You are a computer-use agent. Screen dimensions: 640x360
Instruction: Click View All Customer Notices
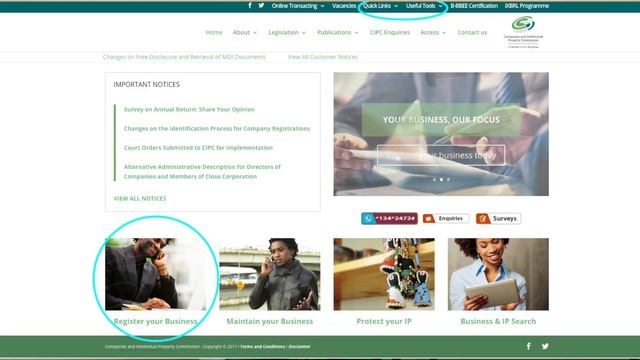click(322, 57)
